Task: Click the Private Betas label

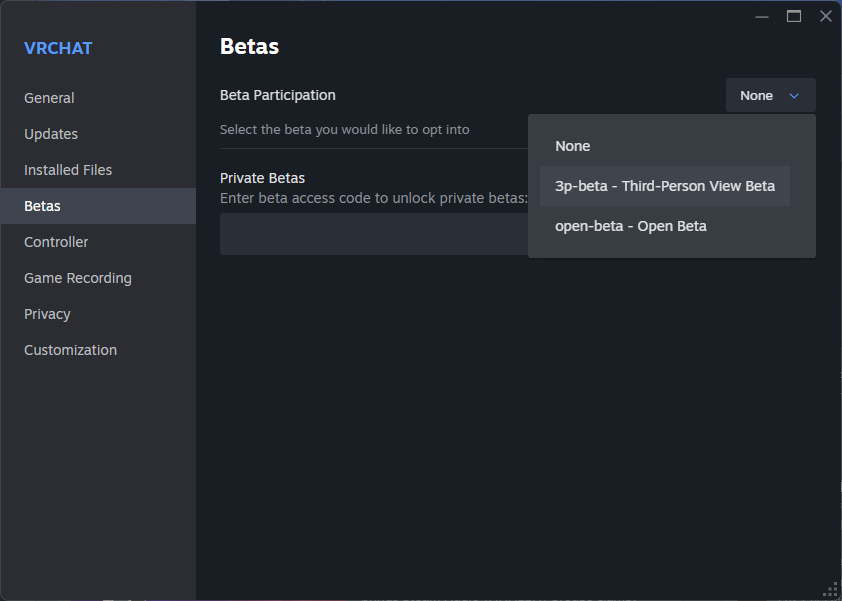Action: coord(262,178)
